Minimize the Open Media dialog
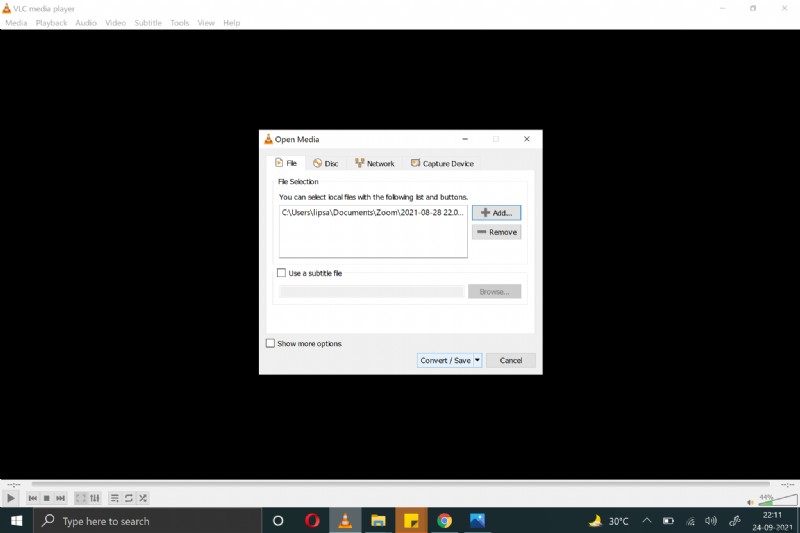The image size is (800, 533). click(x=465, y=139)
